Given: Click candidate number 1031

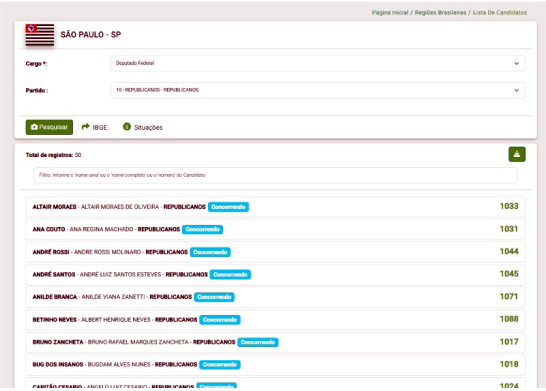Looking at the screenshot, I should coord(509,229).
